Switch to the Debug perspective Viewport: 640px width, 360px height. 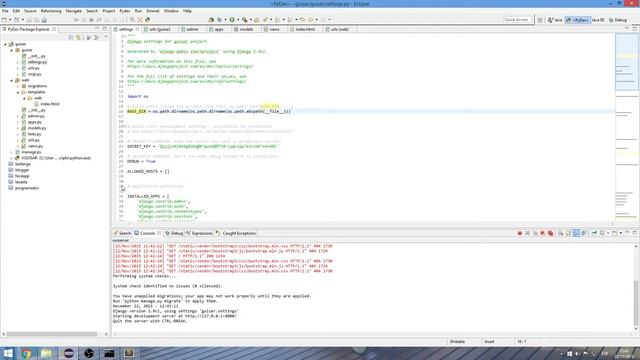click(618, 20)
